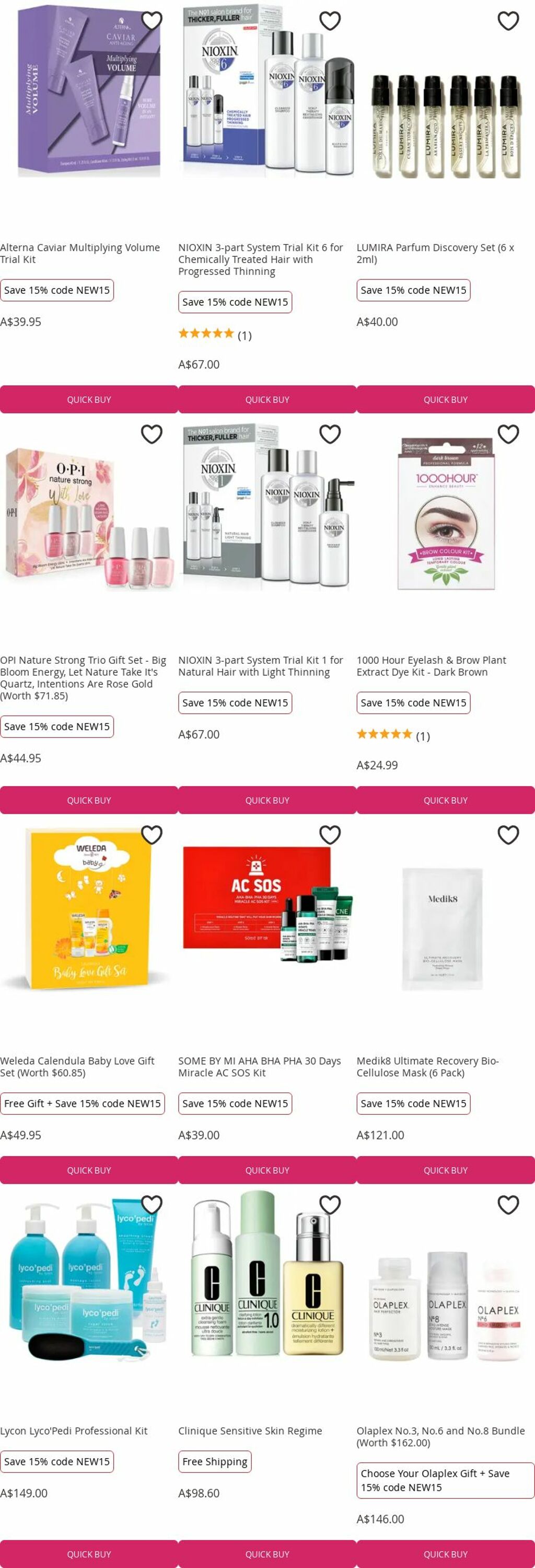Wishlist the 1000 Hour Eyelash Dye Kit
Image resolution: width=535 pixels, height=1568 pixels.
pos(508,434)
